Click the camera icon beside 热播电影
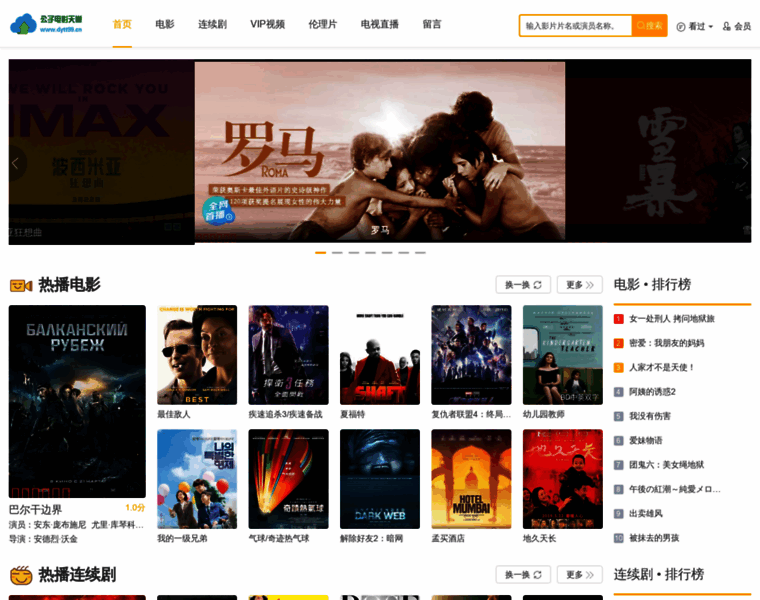760x600 pixels. coord(21,285)
